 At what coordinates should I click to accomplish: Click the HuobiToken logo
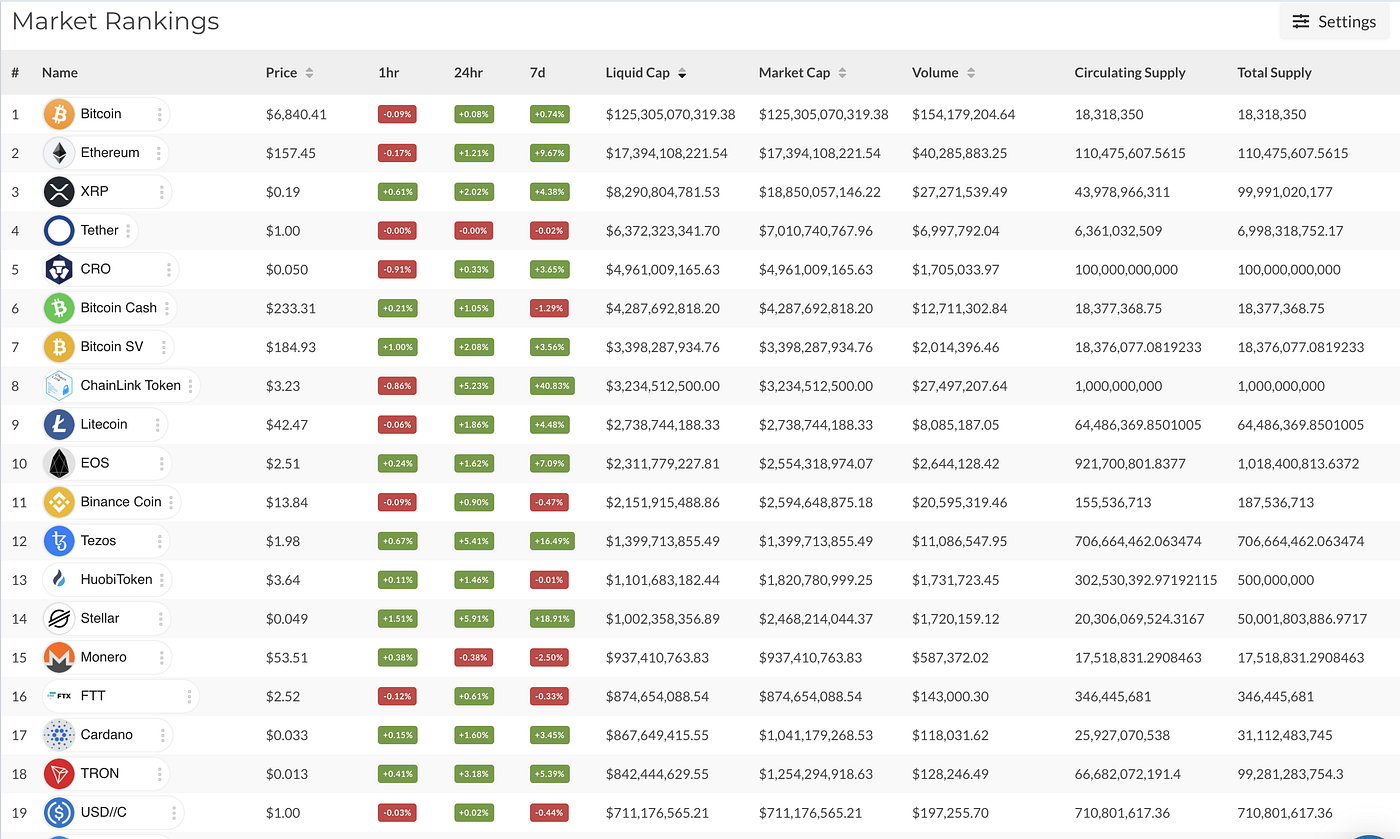coord(59,580)
